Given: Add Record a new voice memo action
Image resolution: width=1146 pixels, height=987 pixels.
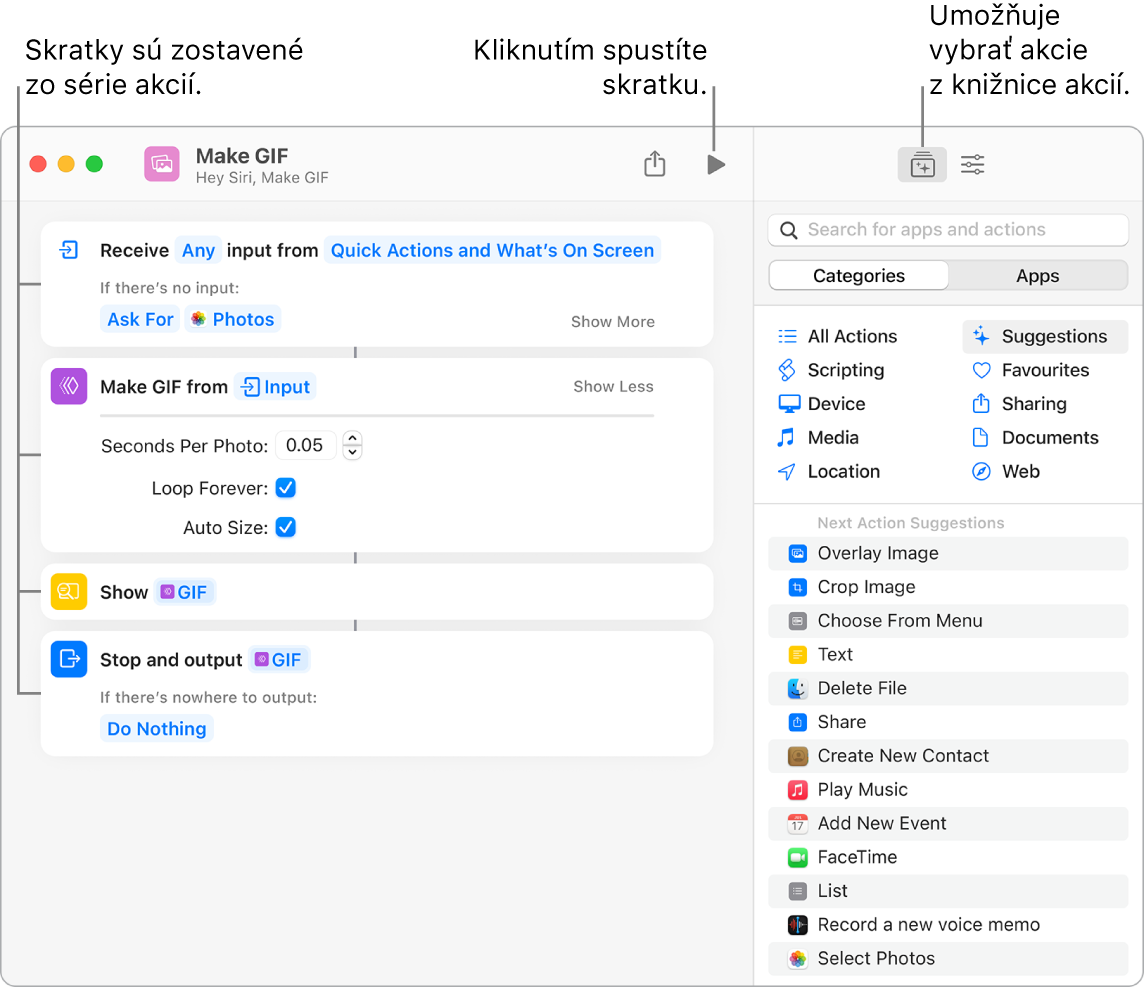Looking at the screenshot, I should pos(948,925).
